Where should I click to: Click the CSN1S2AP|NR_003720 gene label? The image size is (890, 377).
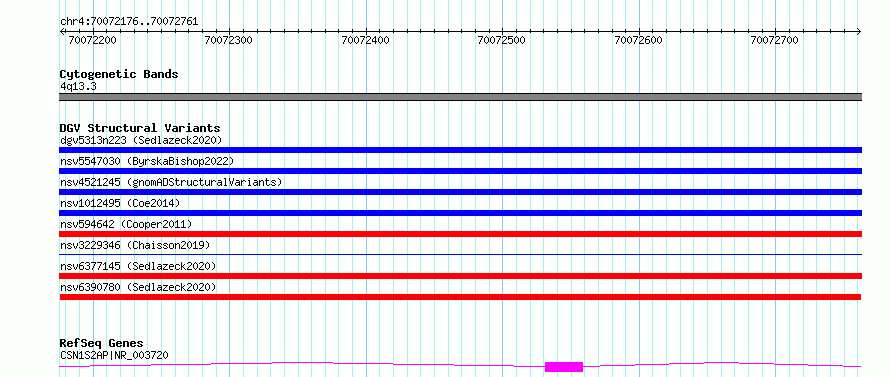point(114,355)
